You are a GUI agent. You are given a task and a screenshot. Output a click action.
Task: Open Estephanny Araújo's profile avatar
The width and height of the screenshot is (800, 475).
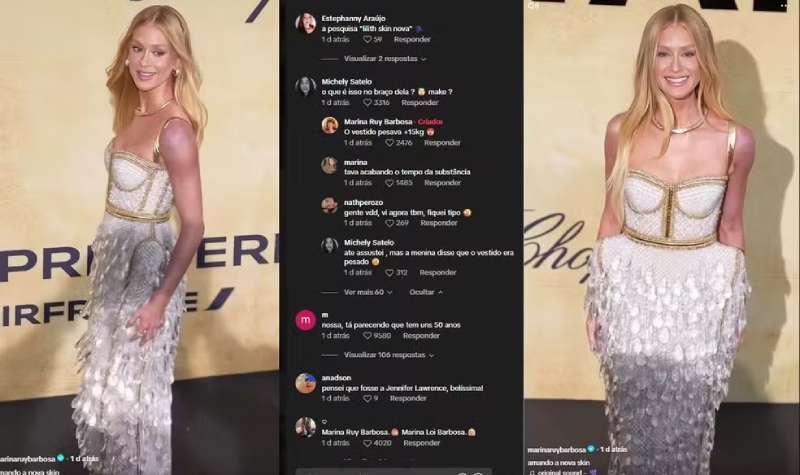coord(306,23)
